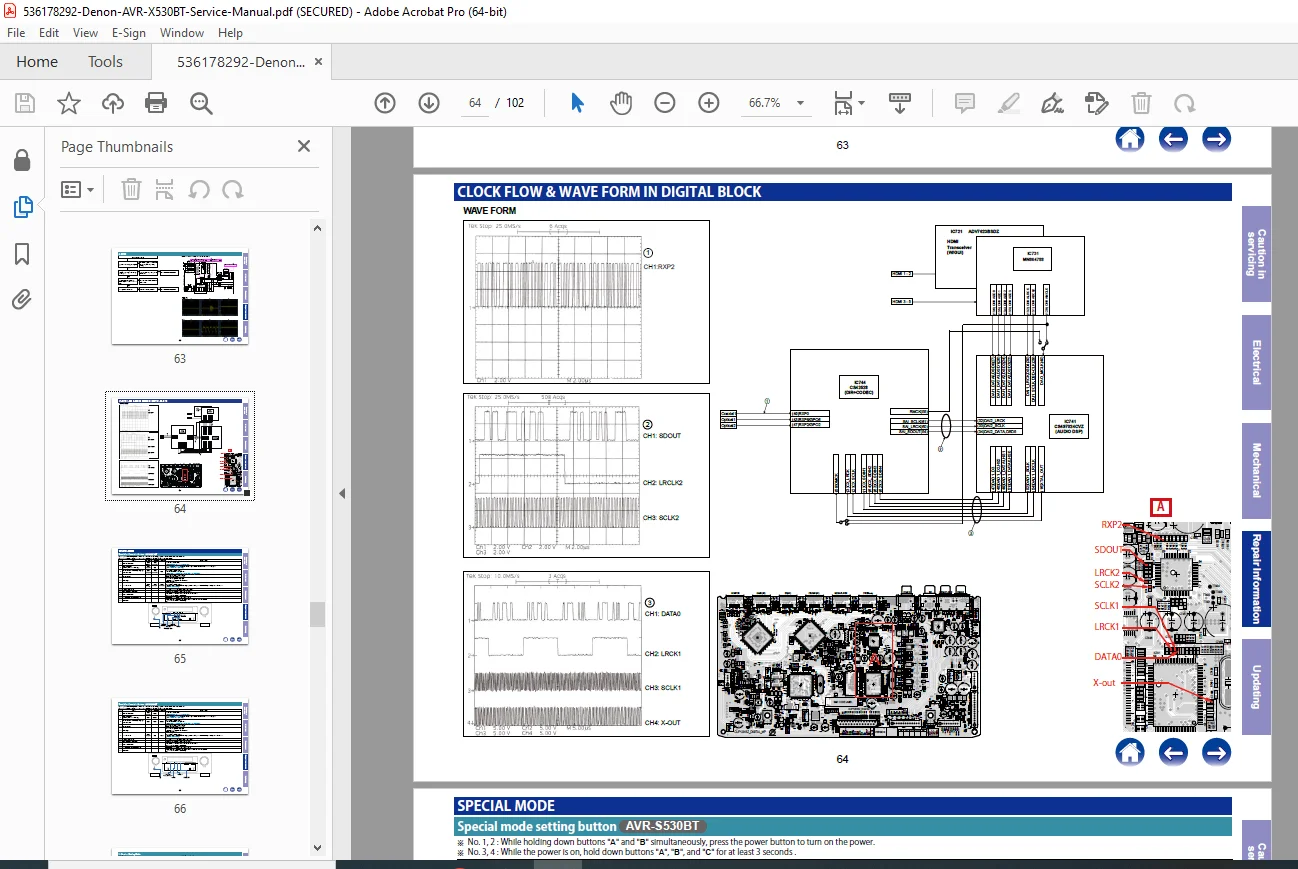Show Page Thumbnails panel icon in sidebar
The width and height of the screenshot is (1298, 869).
(x=22, y=207)
